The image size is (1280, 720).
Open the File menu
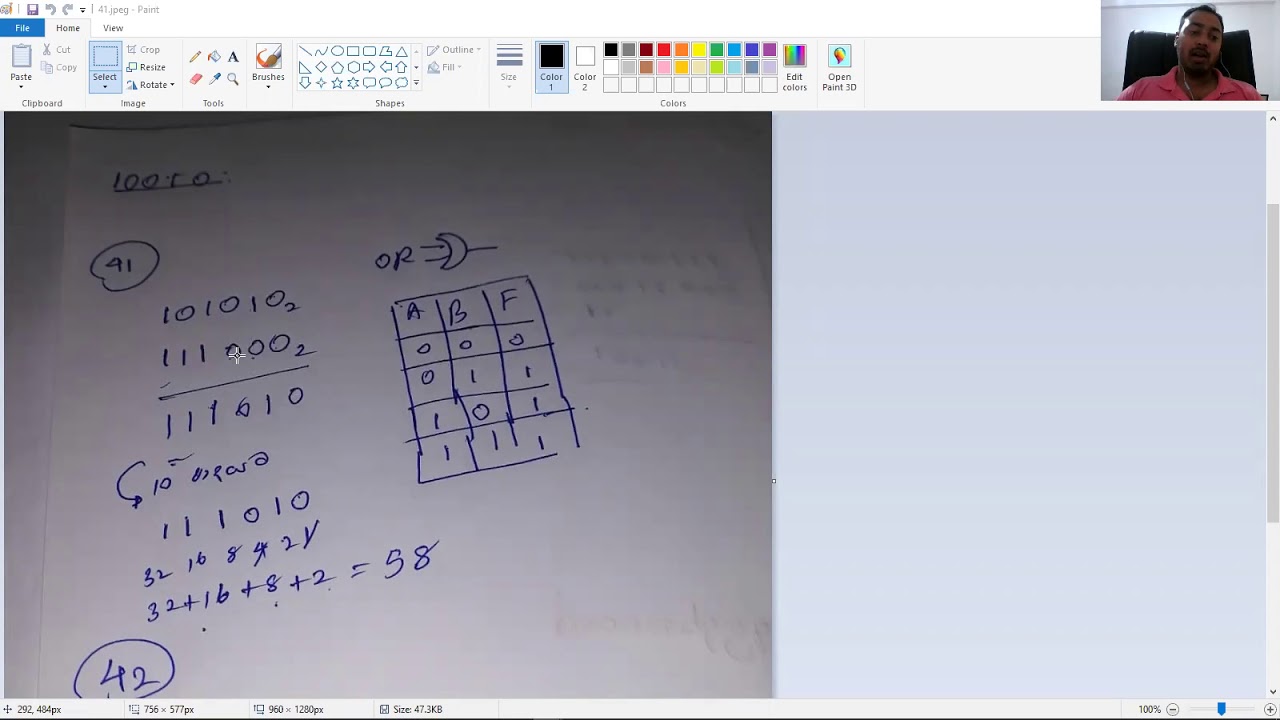[x=22, y=28]
